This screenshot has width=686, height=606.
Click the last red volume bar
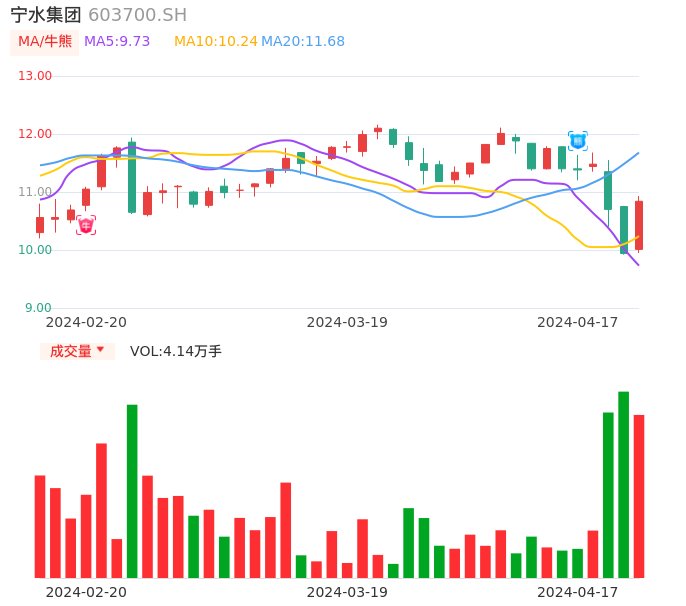click(x=639, y=496)
